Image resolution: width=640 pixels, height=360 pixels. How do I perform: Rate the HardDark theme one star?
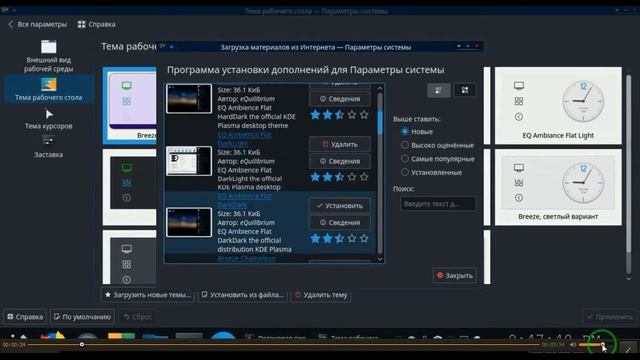pyautogui.click(x=315, y=115)
